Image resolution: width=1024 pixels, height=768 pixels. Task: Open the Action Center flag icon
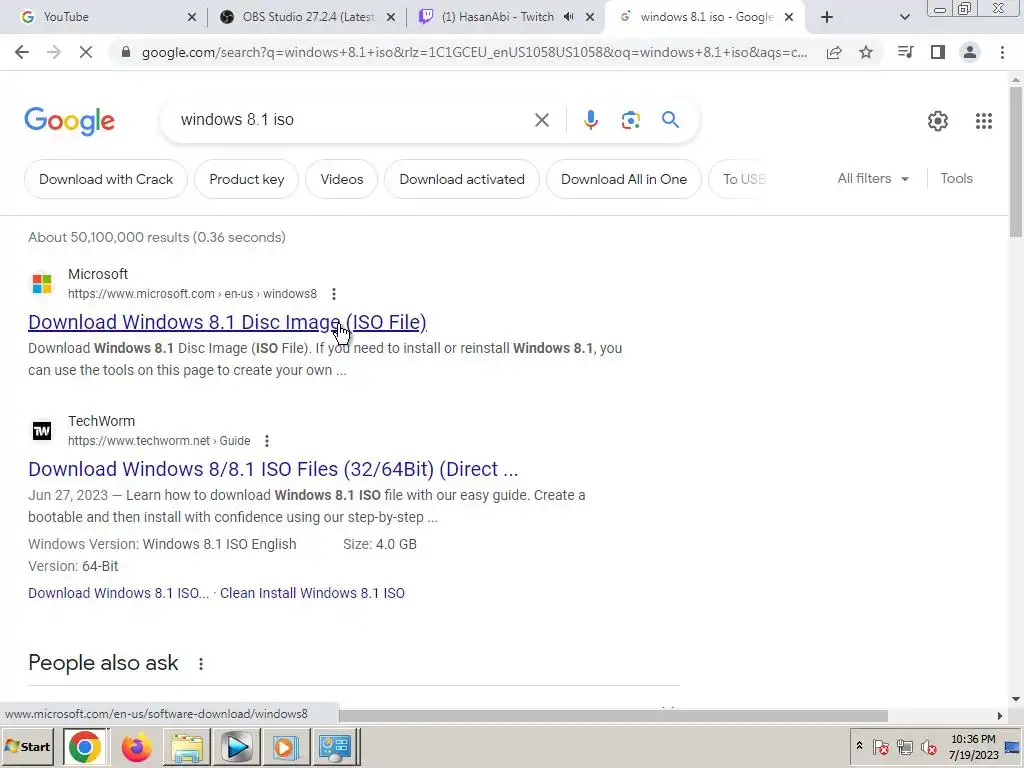[x=880, y=746]
